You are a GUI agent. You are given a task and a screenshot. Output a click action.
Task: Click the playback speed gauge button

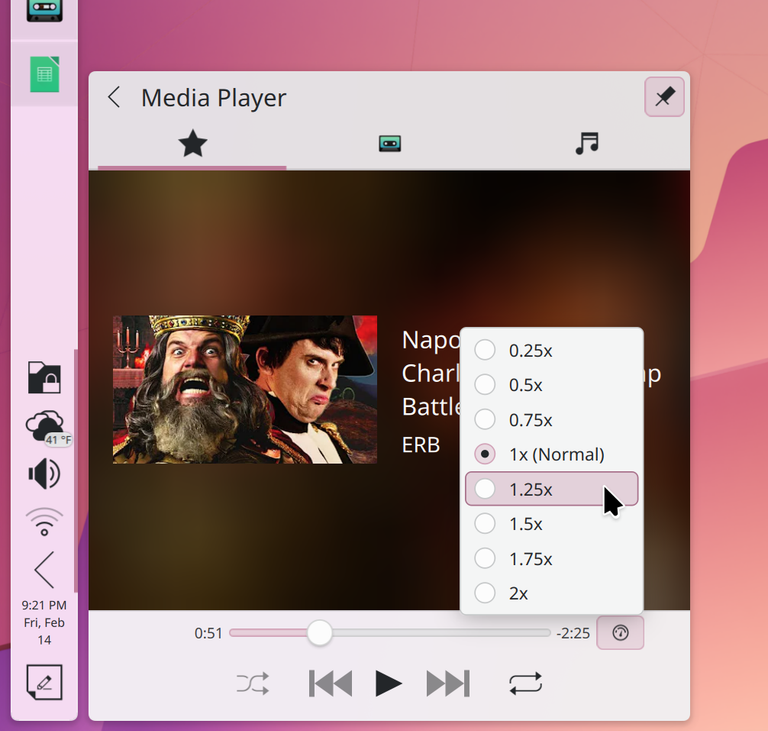620,633
